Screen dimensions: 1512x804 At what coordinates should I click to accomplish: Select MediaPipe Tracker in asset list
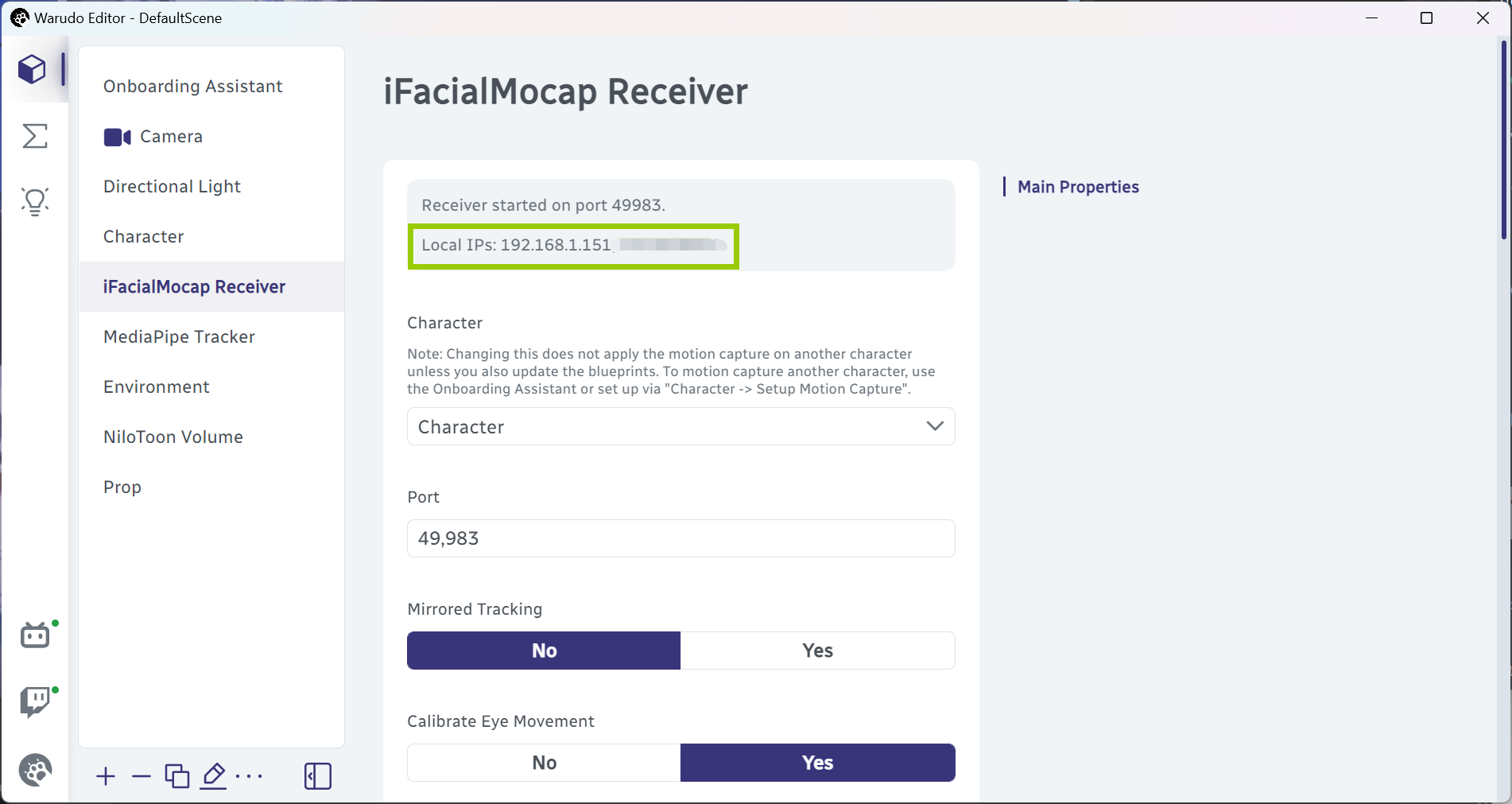tap(179, 337)
